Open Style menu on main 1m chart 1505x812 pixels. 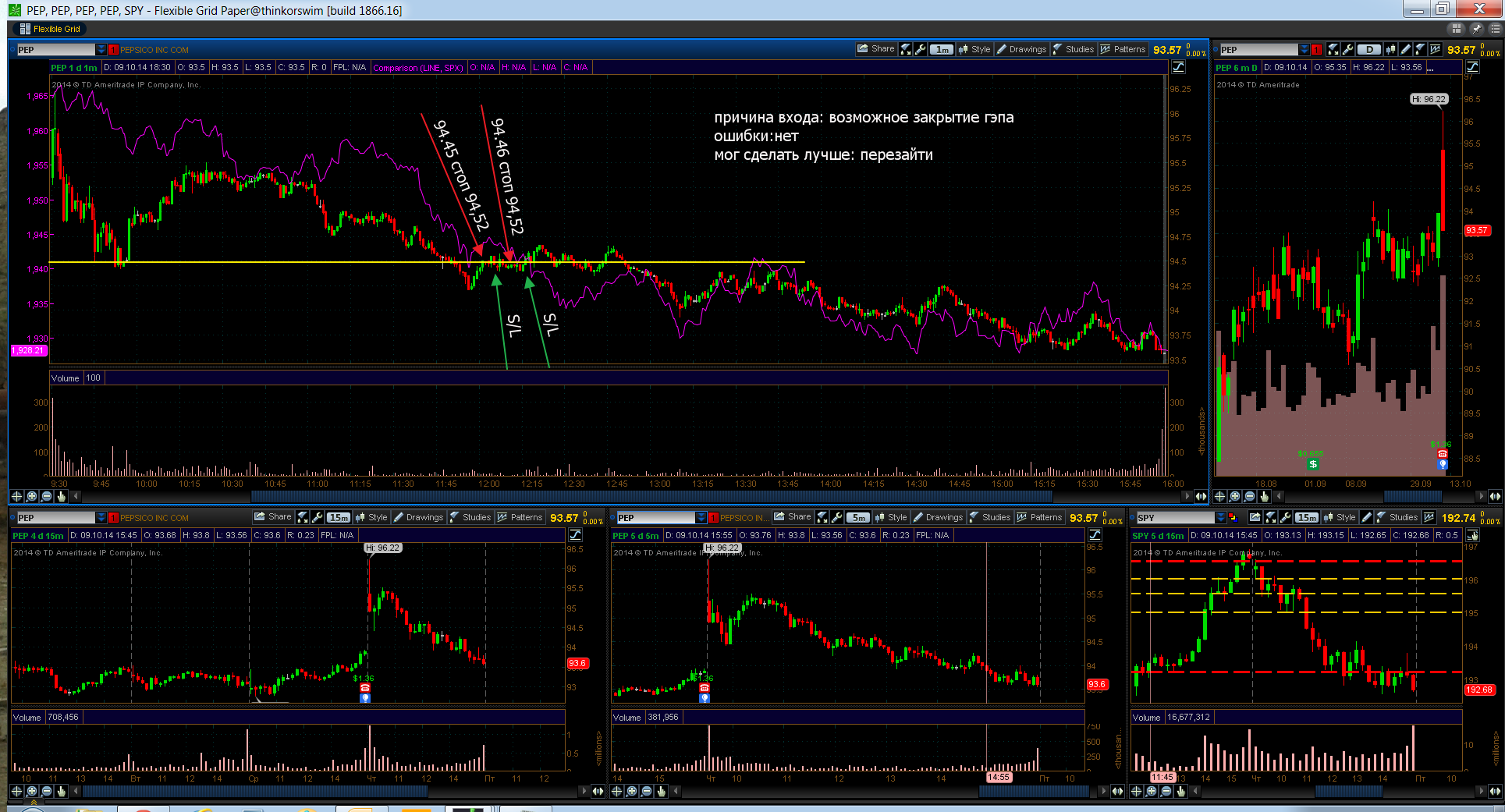974,49
